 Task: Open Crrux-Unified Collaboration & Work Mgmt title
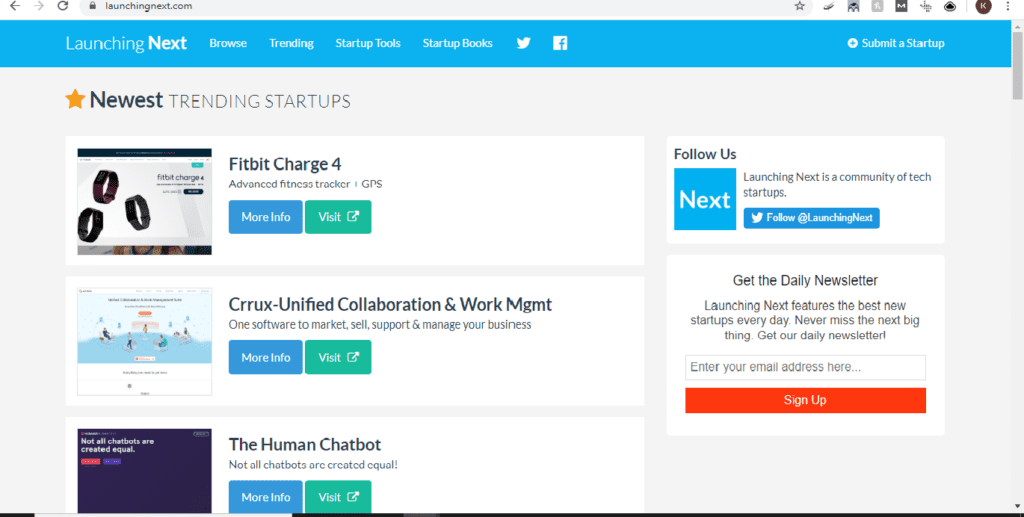[390, 304]
